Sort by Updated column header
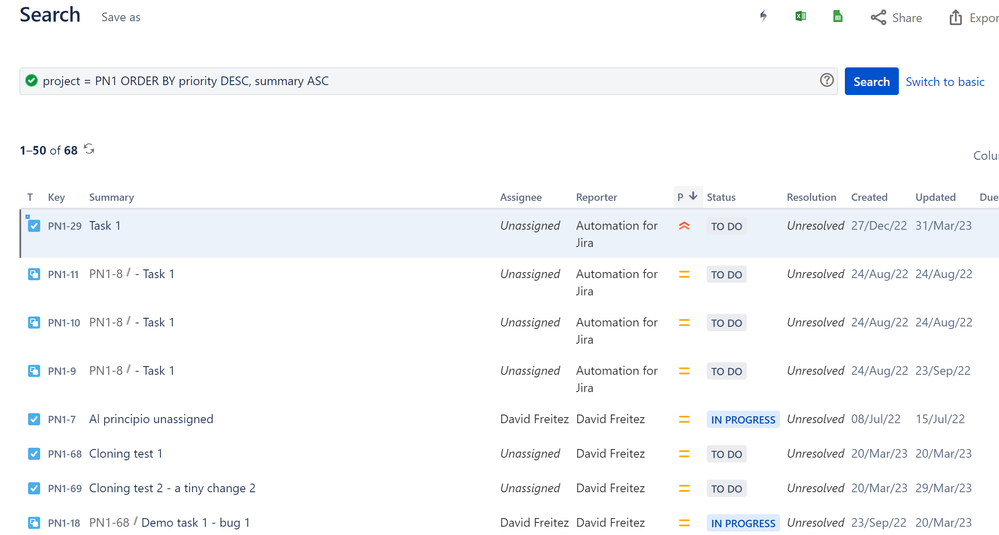The width and height of the screenshot is (999, 535). [x=935, y=197]
